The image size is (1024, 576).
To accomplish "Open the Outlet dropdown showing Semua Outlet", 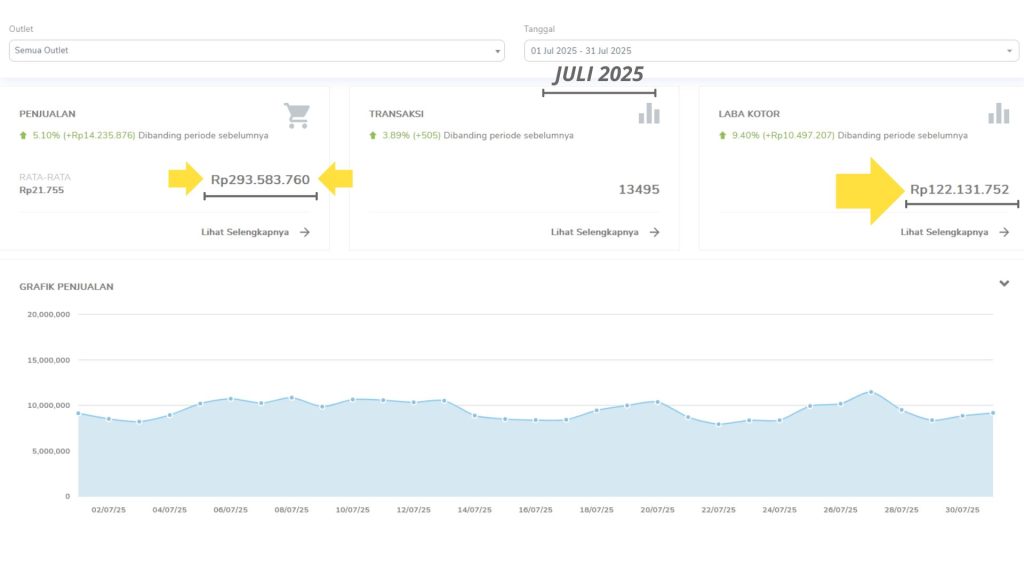I will coord(257,51).
